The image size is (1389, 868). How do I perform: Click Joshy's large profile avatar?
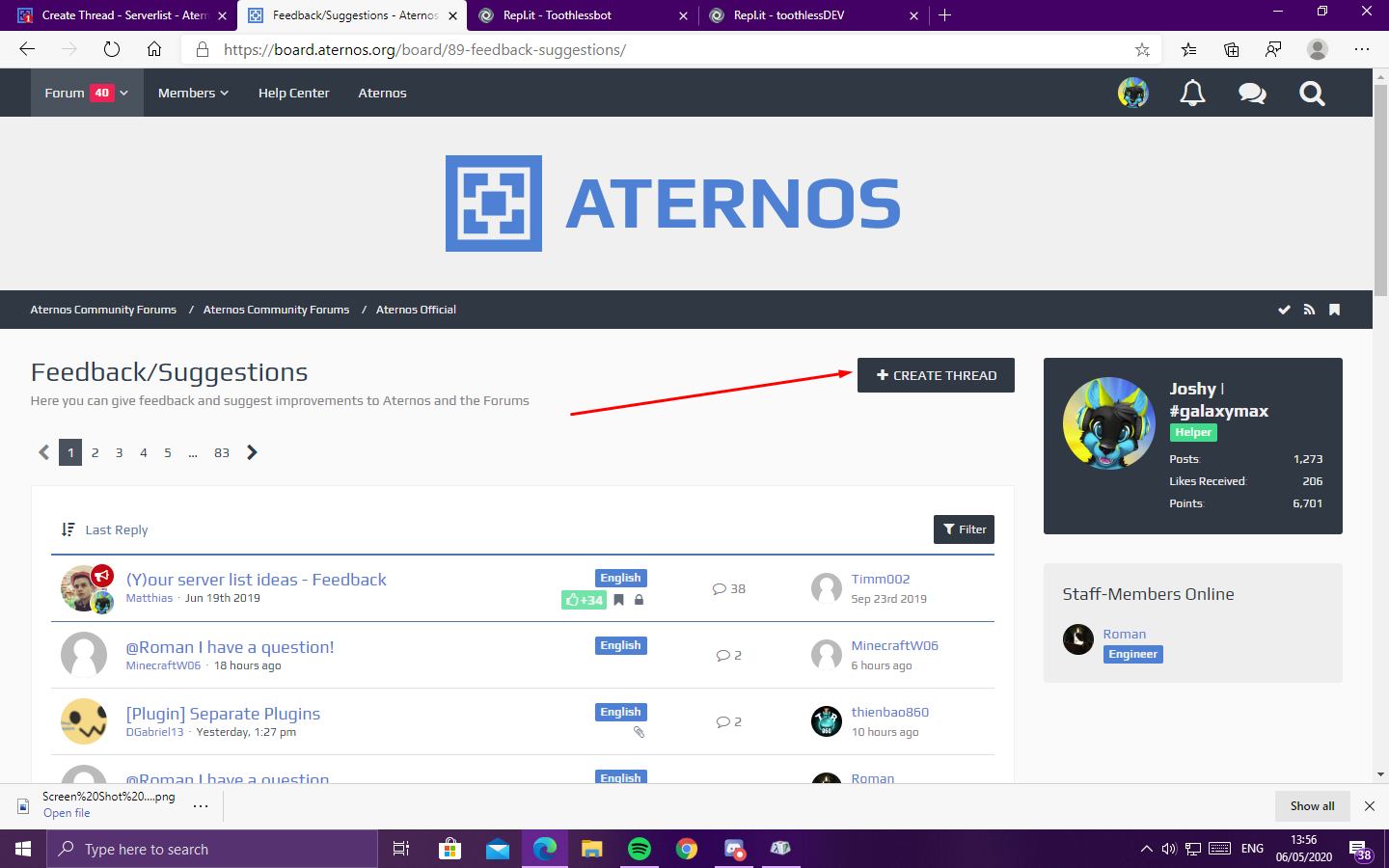[1108, 423]
